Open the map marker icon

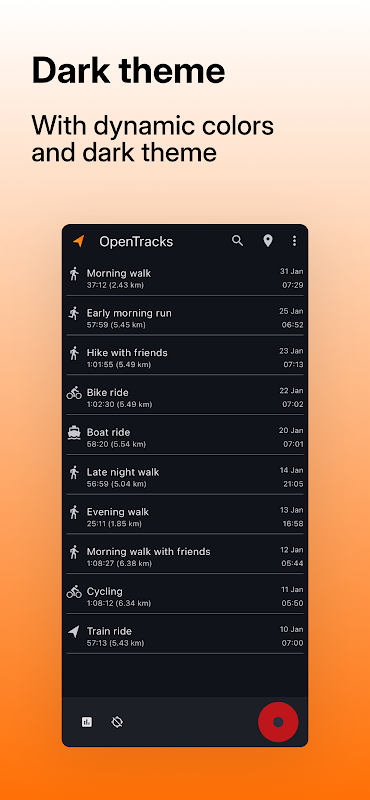267,241
